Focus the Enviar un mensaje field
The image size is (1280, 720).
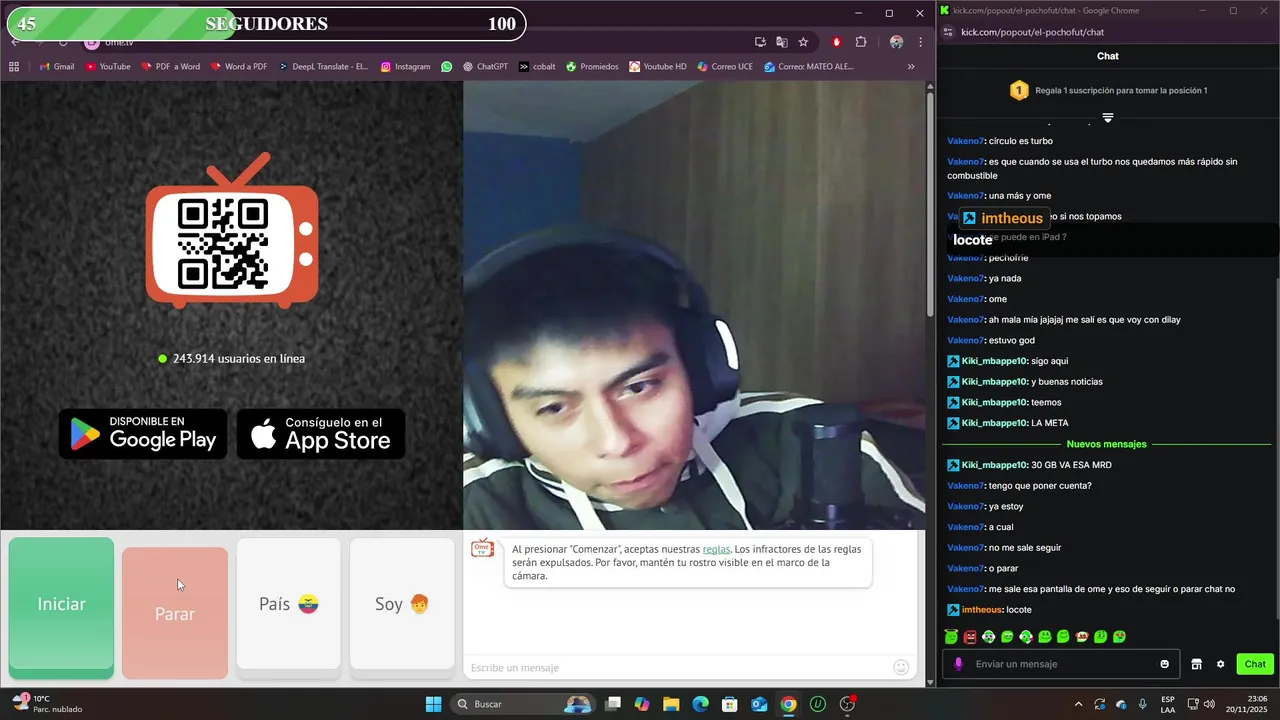(x=1060, y=664)
